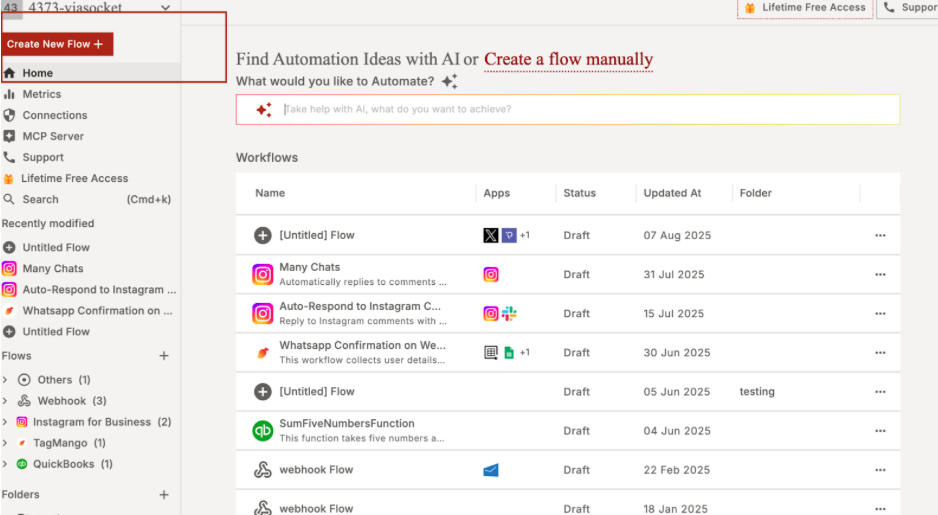Screen dimensions: 938x515
Task: Add a new flow with Flows plus icon
Action: click(164, 356)
